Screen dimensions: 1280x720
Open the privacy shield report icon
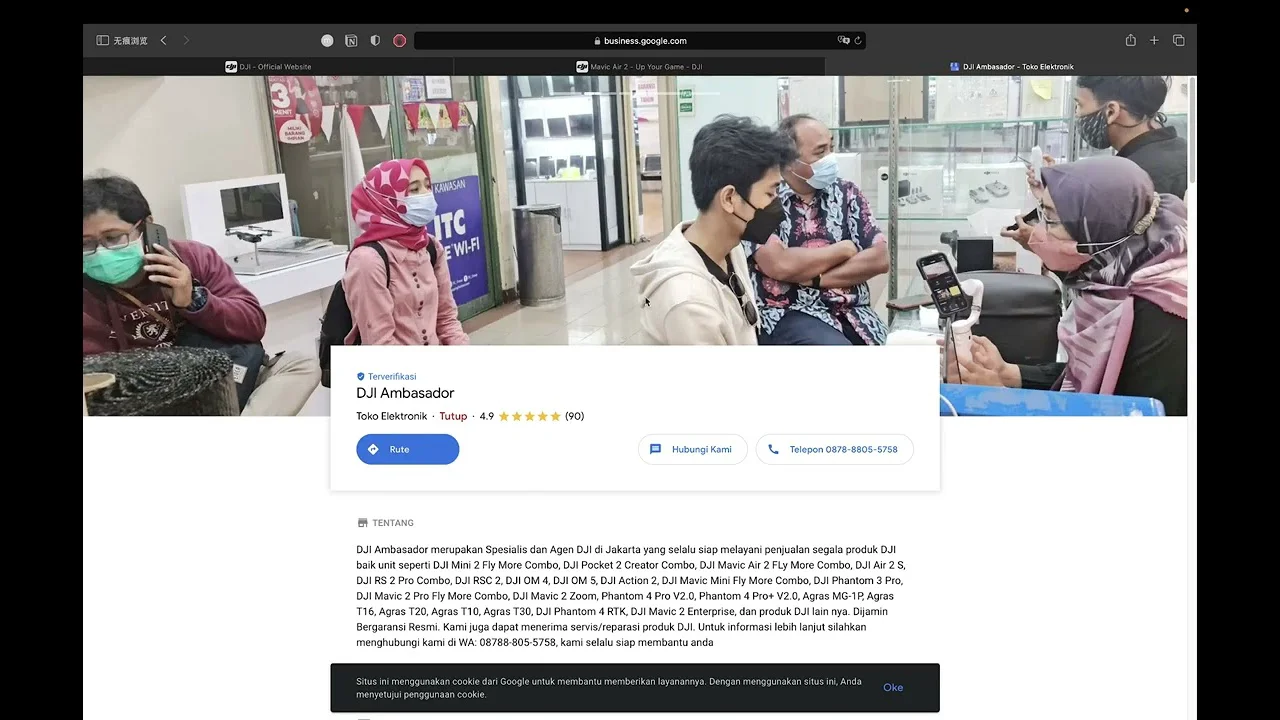pos(375,41)
